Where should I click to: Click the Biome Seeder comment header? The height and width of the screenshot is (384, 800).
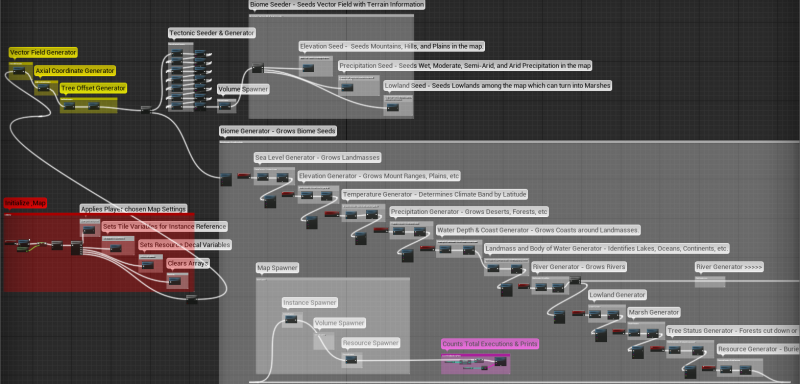(x=337, y=5)
